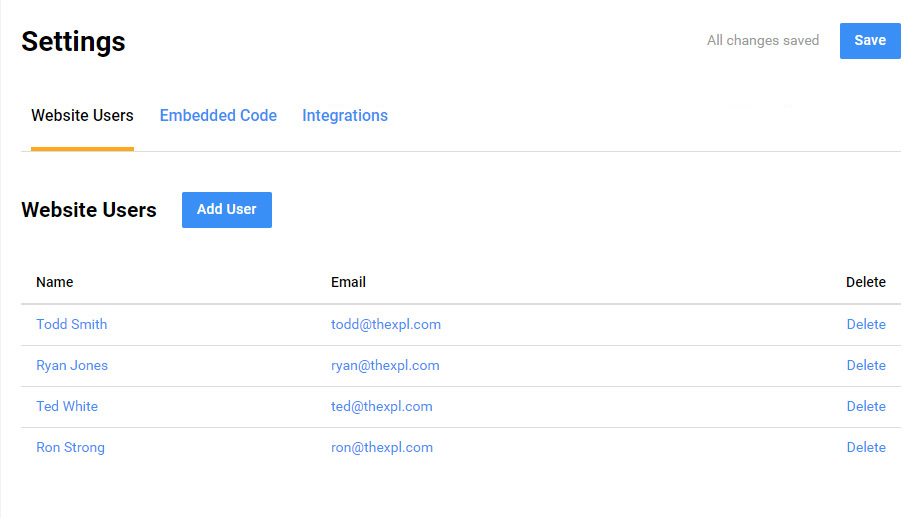
Task: Click the All changes saved status text
Action: 763,41
